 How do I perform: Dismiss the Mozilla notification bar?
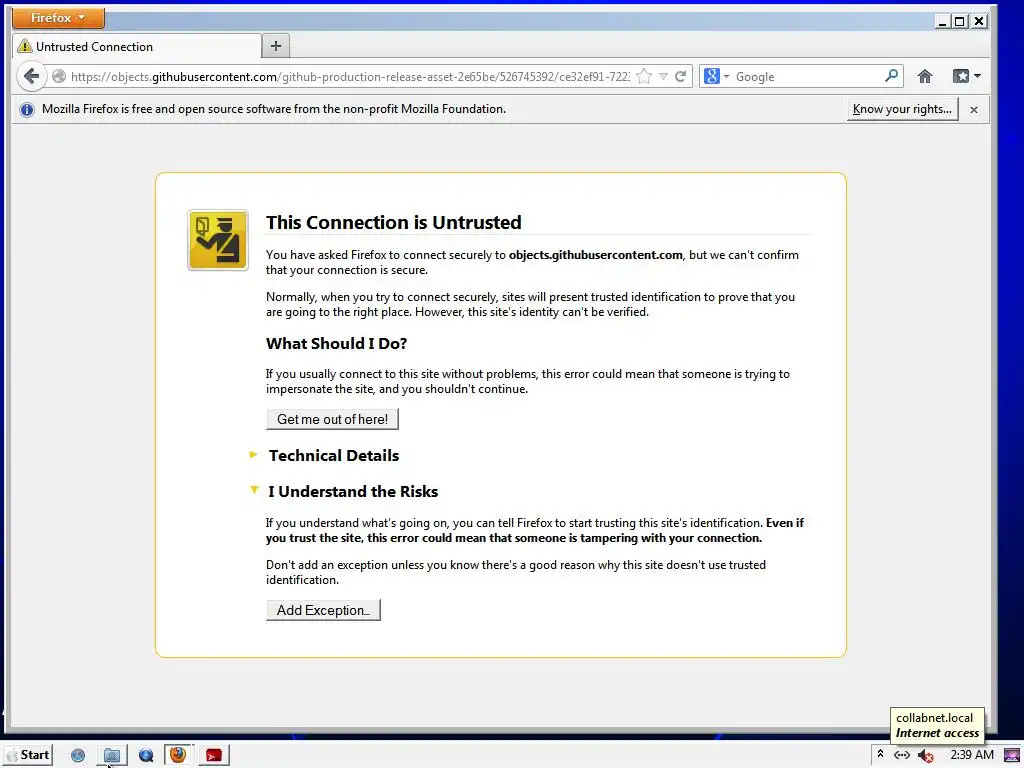click(x=974, y=110)
